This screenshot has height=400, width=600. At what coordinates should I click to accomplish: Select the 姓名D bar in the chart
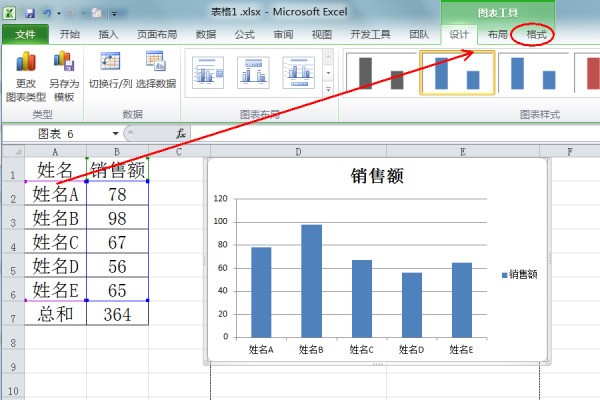[412, 305]
